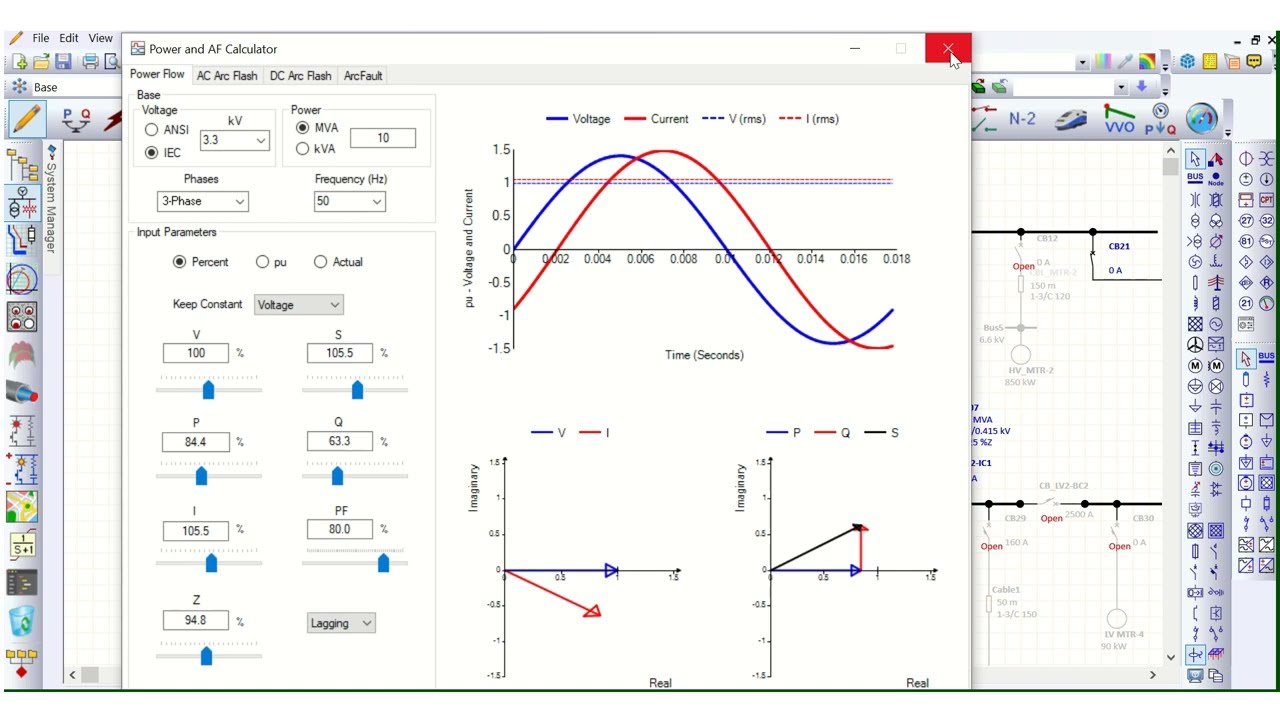The image size is (1280, 720).
Task: Click the map GIS view sidebar icon
Action: point(22,507)
